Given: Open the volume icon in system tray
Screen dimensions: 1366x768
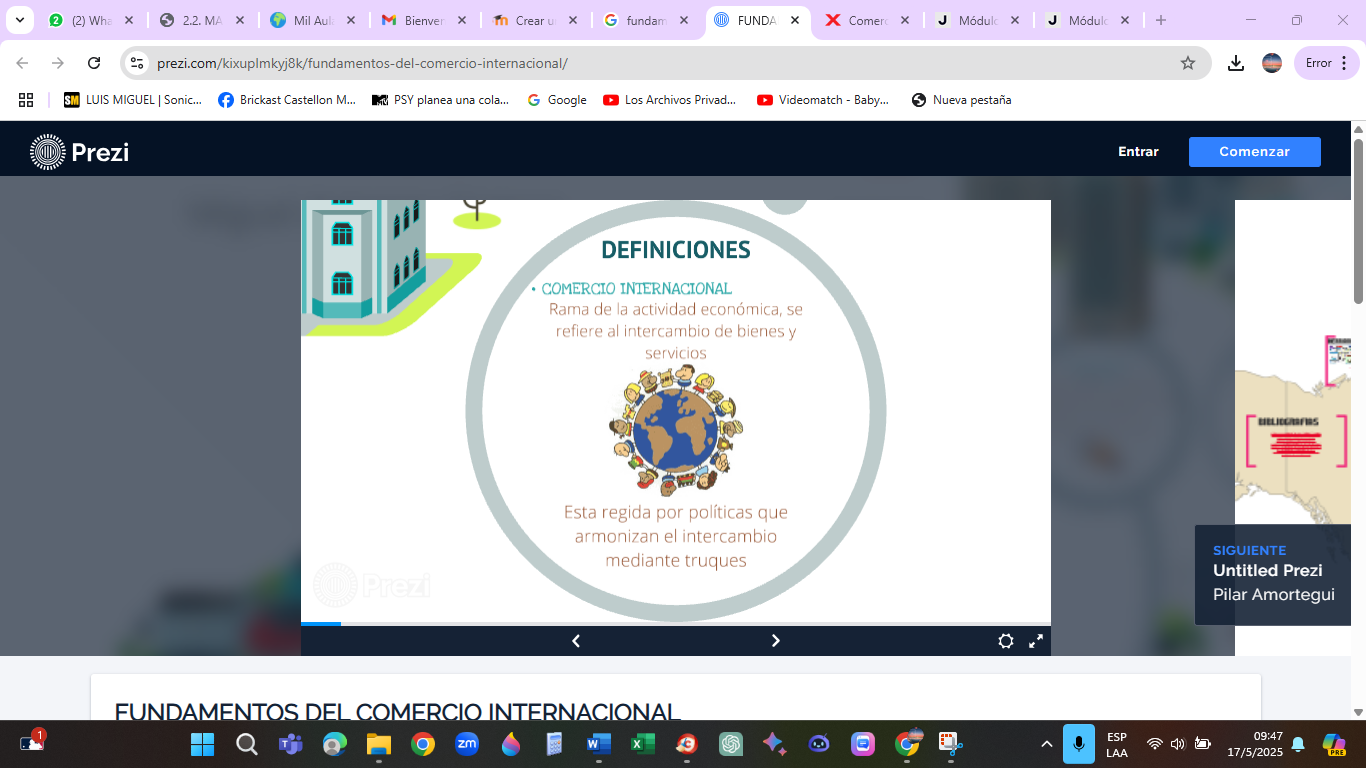Looking at the screenshot, I should [x=1178, y=744].
